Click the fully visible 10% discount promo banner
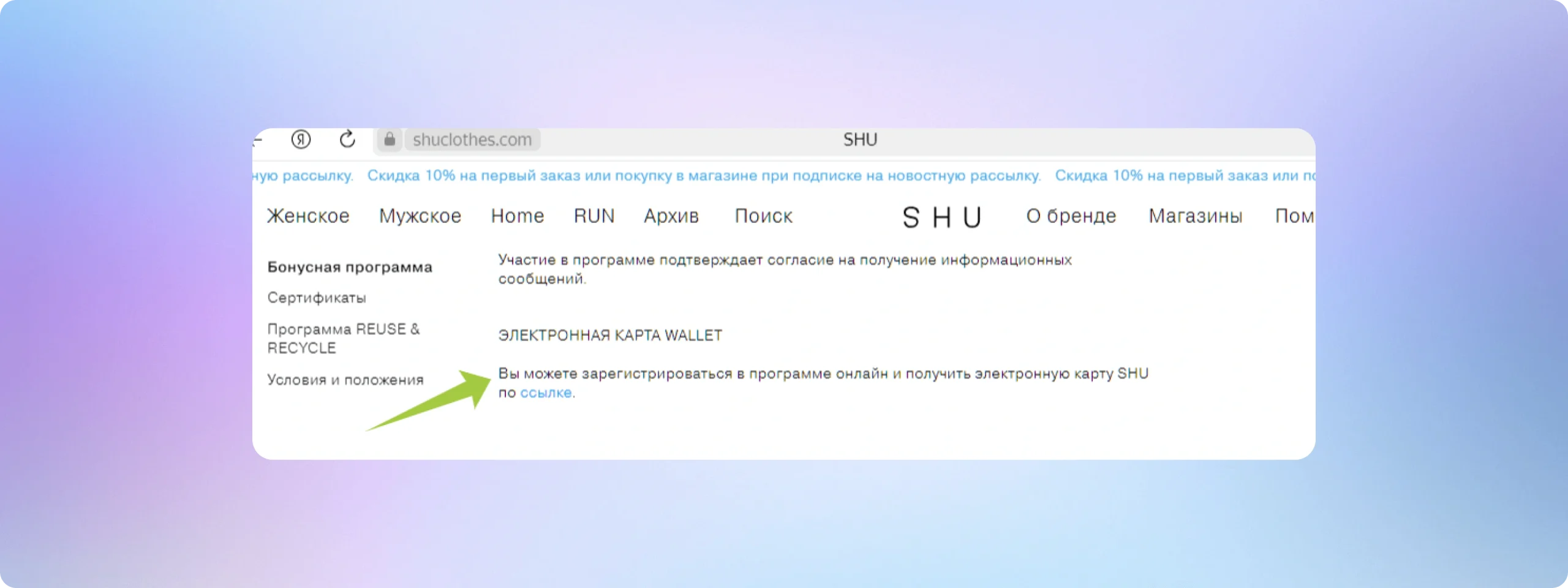The height and width of the screenshot is (588, 1568). pos(704,176)
